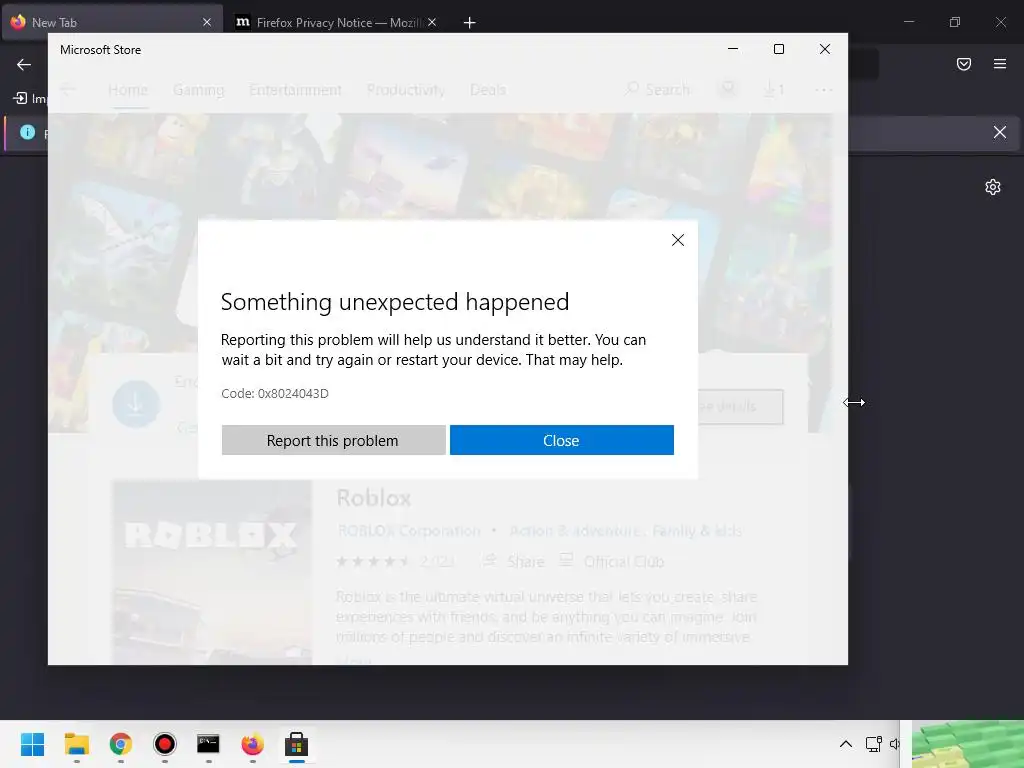Open the Deals tab
This screenshot has width=1024, height=768.
pyautogui.click(x=488, y=89)
